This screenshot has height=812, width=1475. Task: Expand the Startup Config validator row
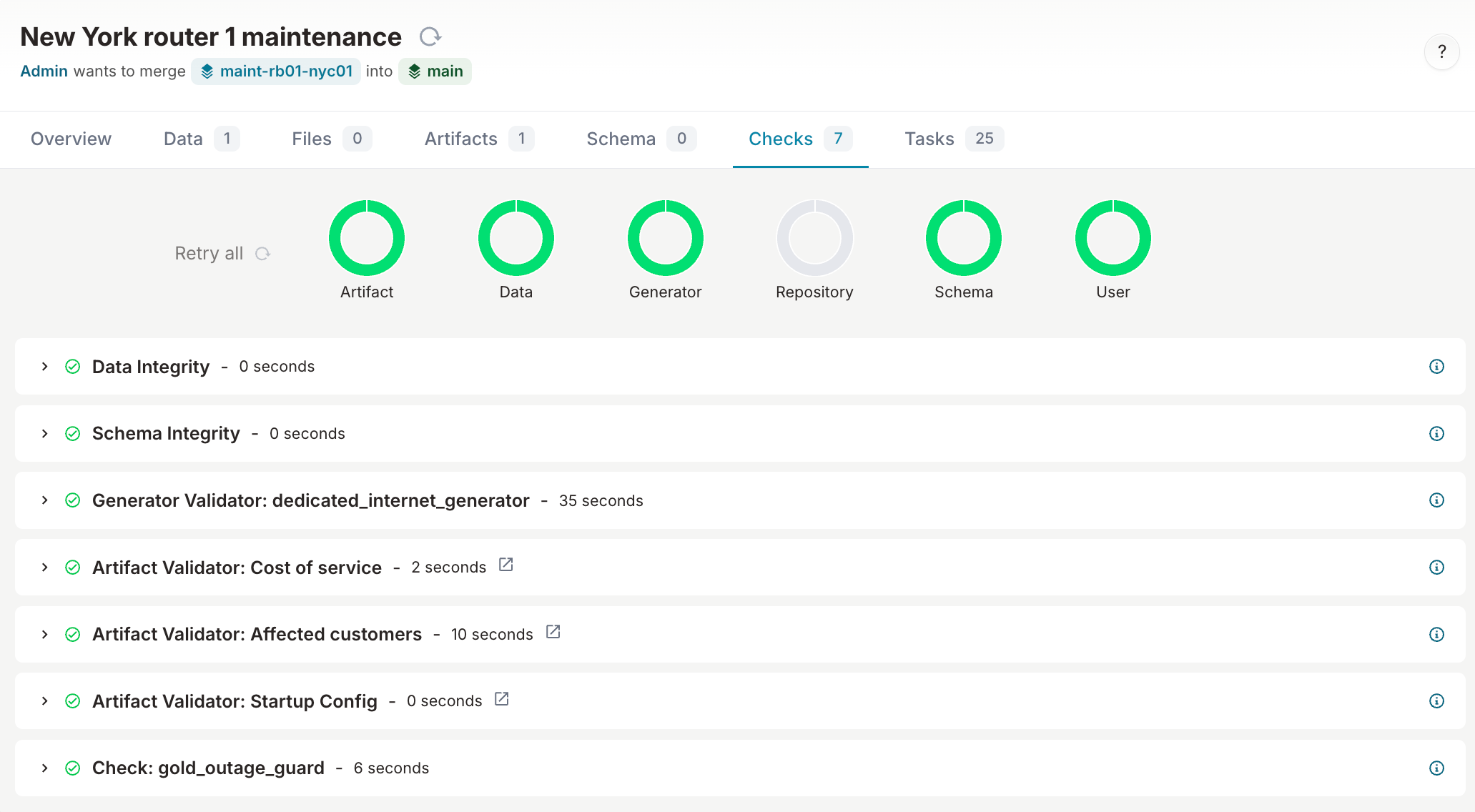click(45, 701)
